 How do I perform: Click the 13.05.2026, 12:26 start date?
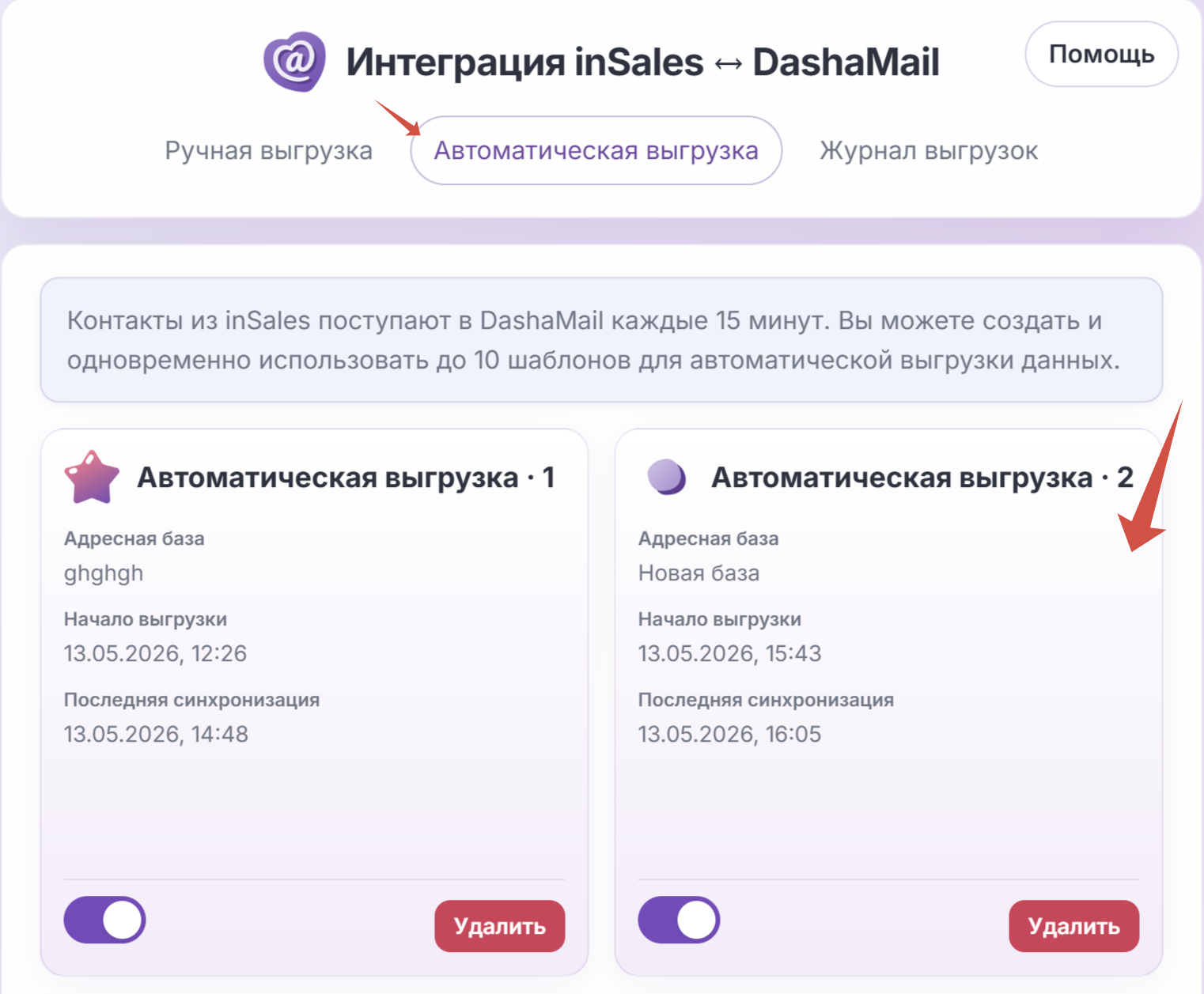click(155, 653)
